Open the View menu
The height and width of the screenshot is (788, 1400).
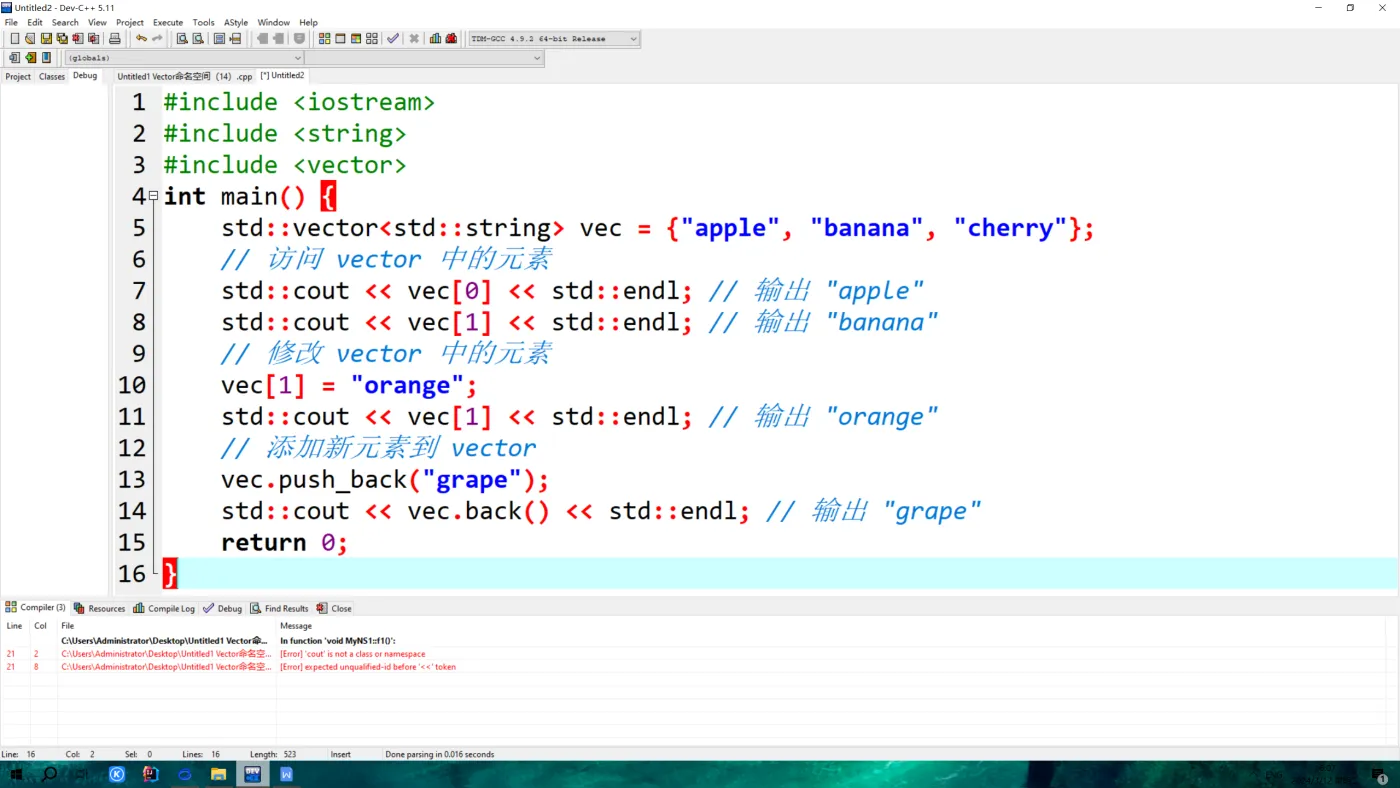click(97, 22)
